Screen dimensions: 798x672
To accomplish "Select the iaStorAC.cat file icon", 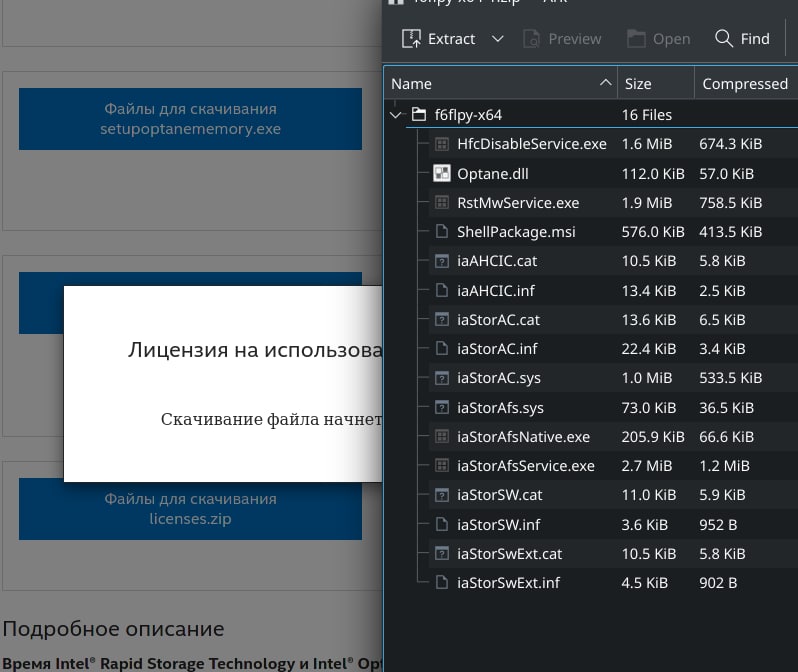I will [x=442, y=320].
